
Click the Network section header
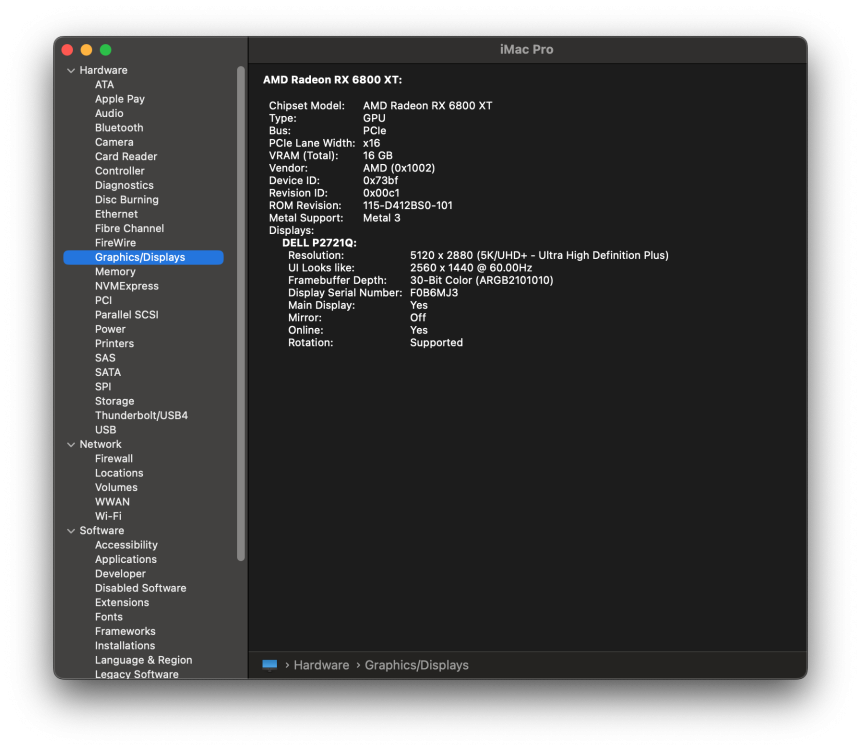pyautogui.click(x=100, y=444)
